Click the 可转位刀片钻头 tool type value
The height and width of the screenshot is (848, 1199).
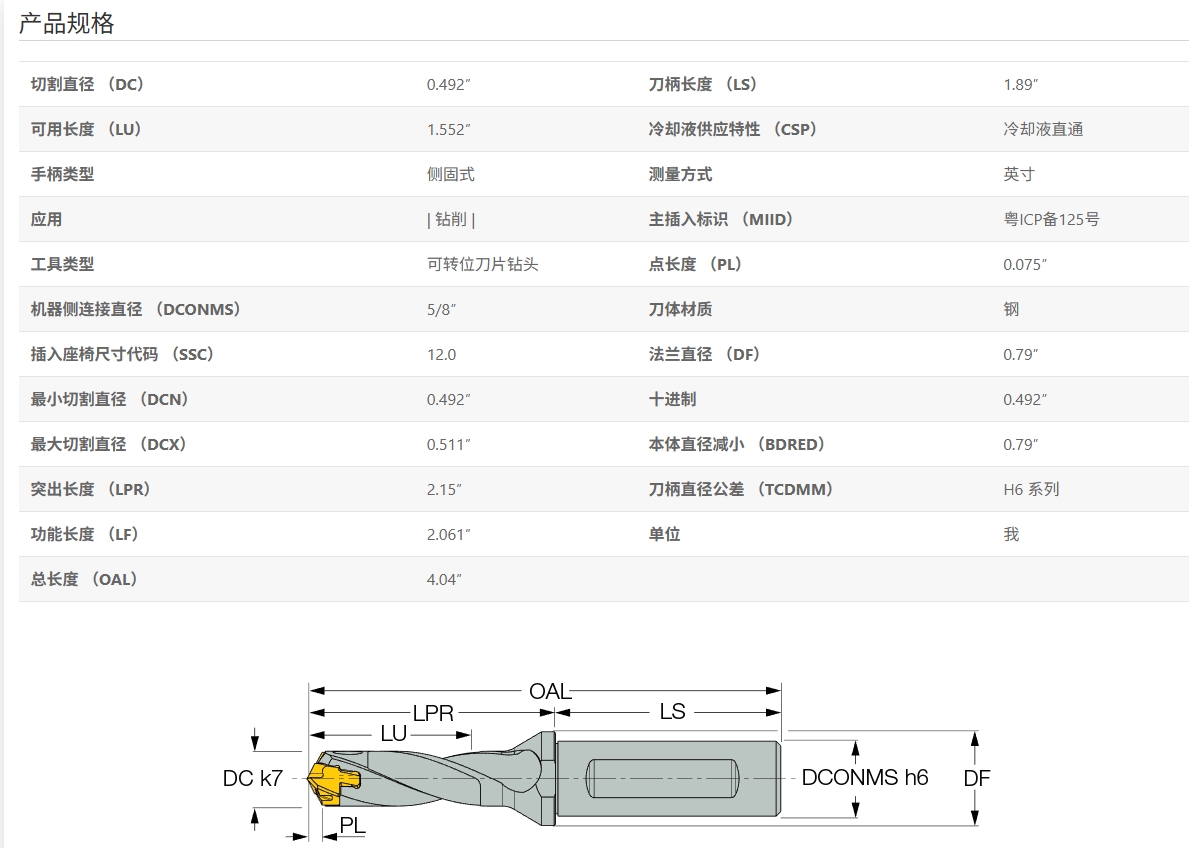482,265
